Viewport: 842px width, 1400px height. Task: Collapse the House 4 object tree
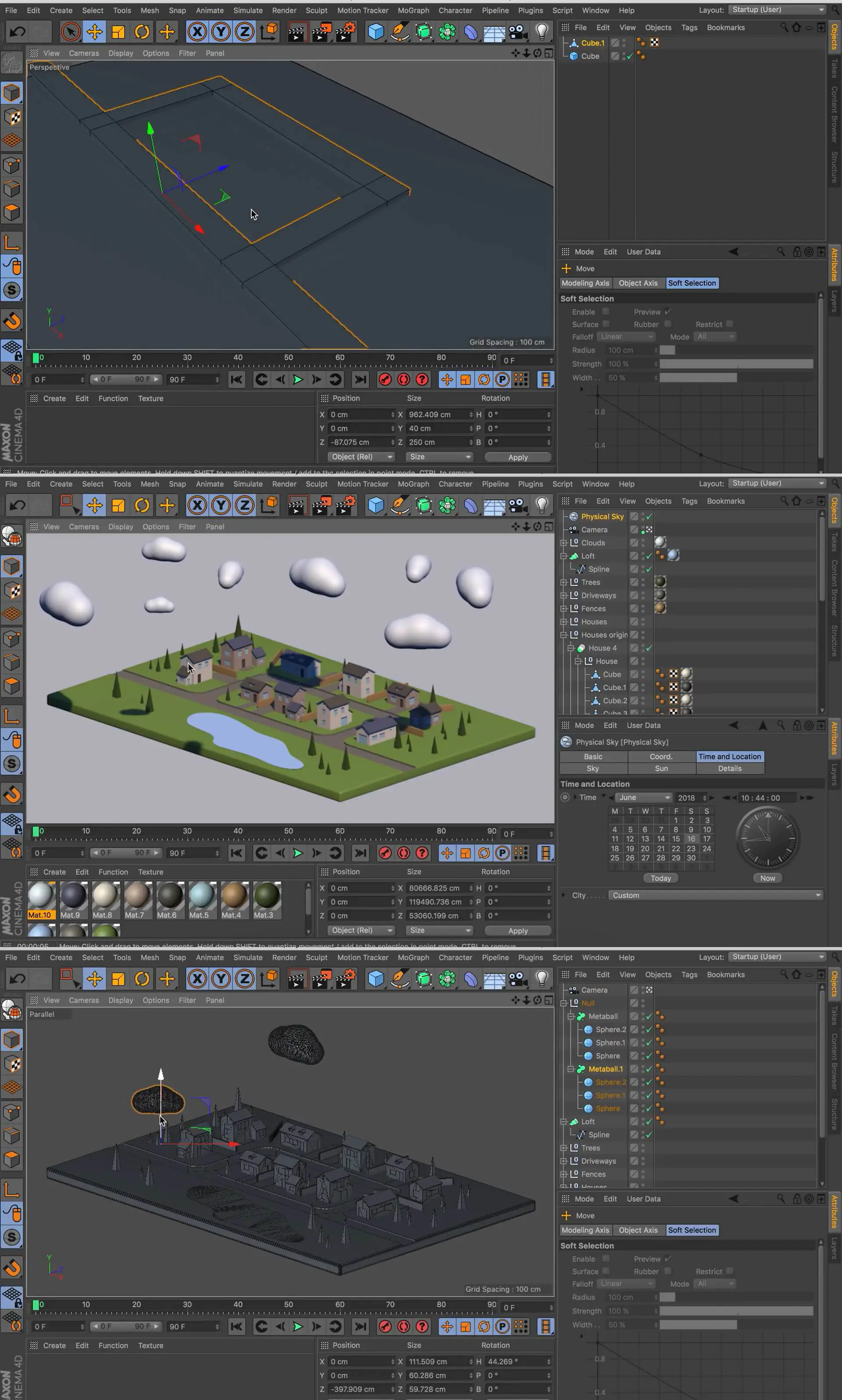coord(571,648)
